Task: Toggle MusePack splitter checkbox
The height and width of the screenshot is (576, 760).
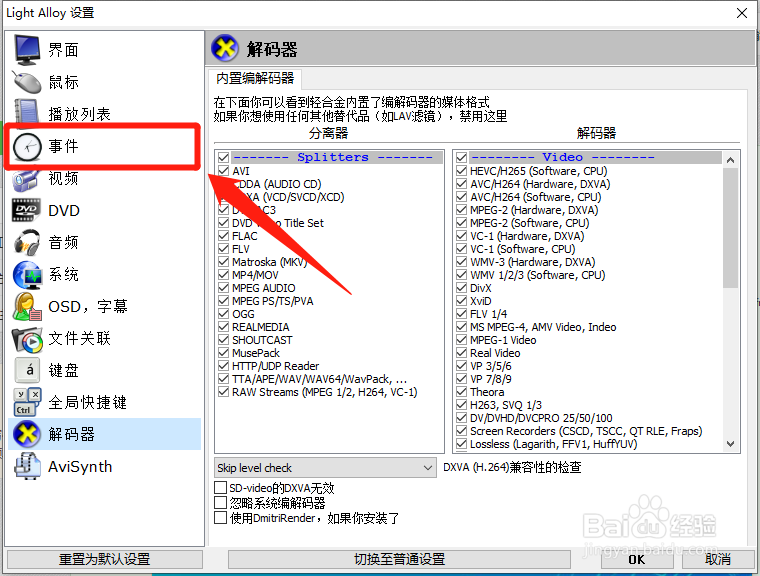Action: [x=223, y=352]
